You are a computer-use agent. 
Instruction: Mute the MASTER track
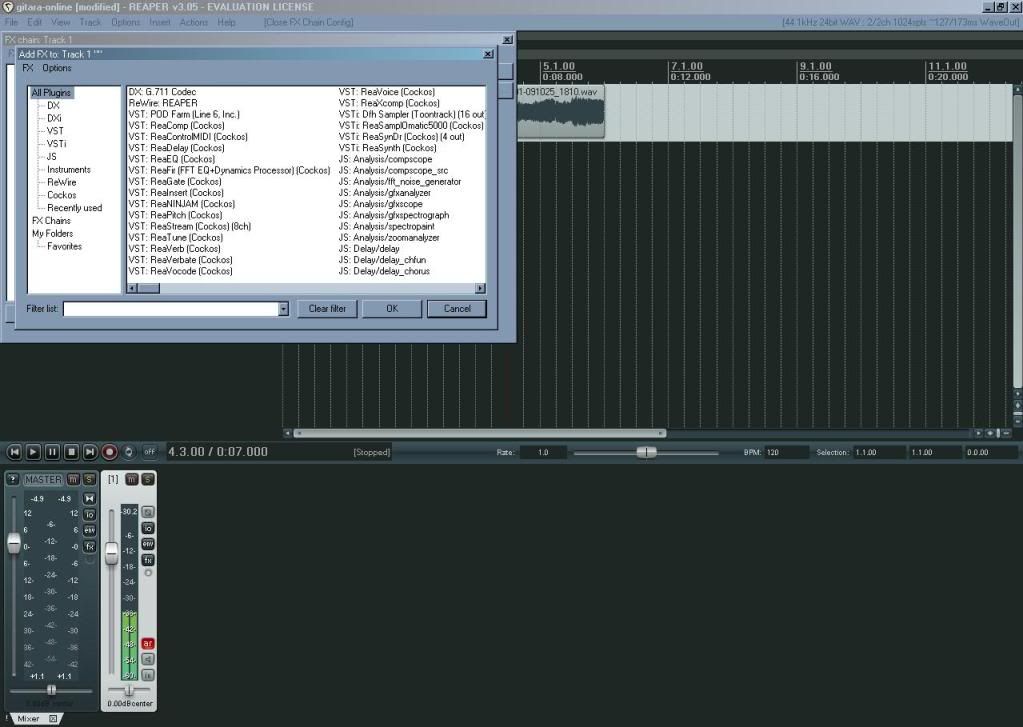pyautogui.click(x=73, y=480)
